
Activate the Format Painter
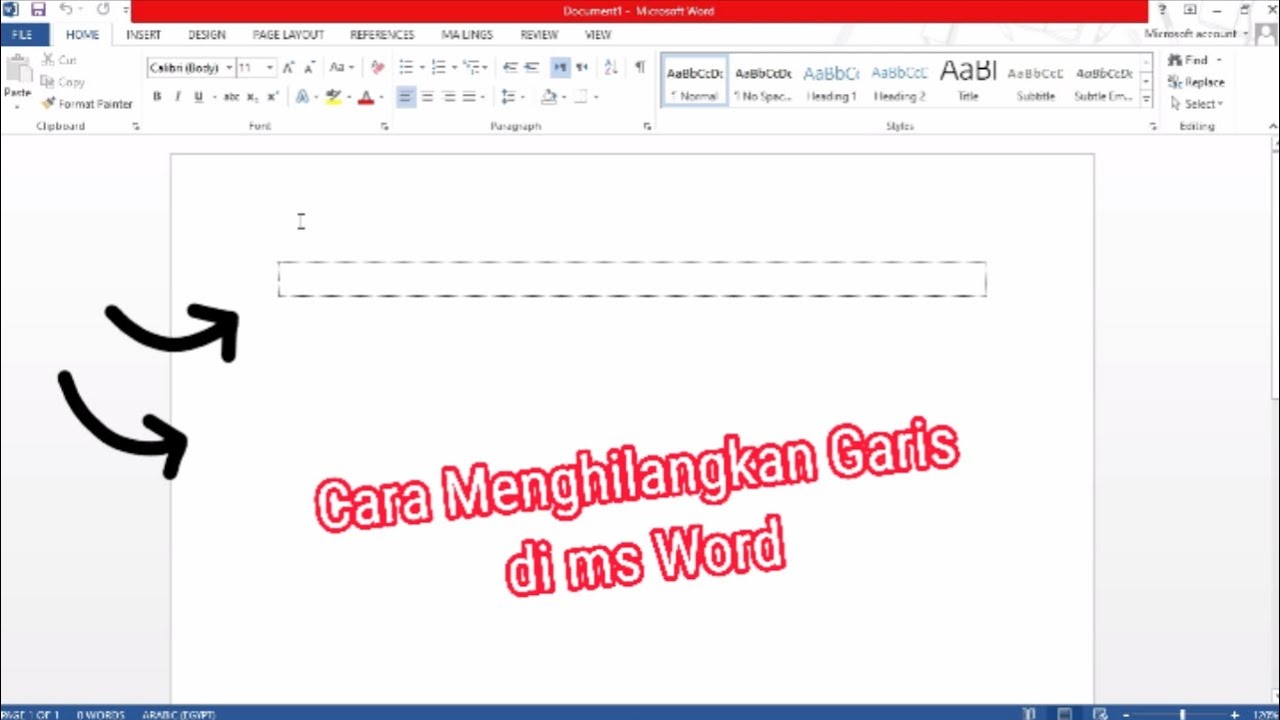(x=87, y=104)
